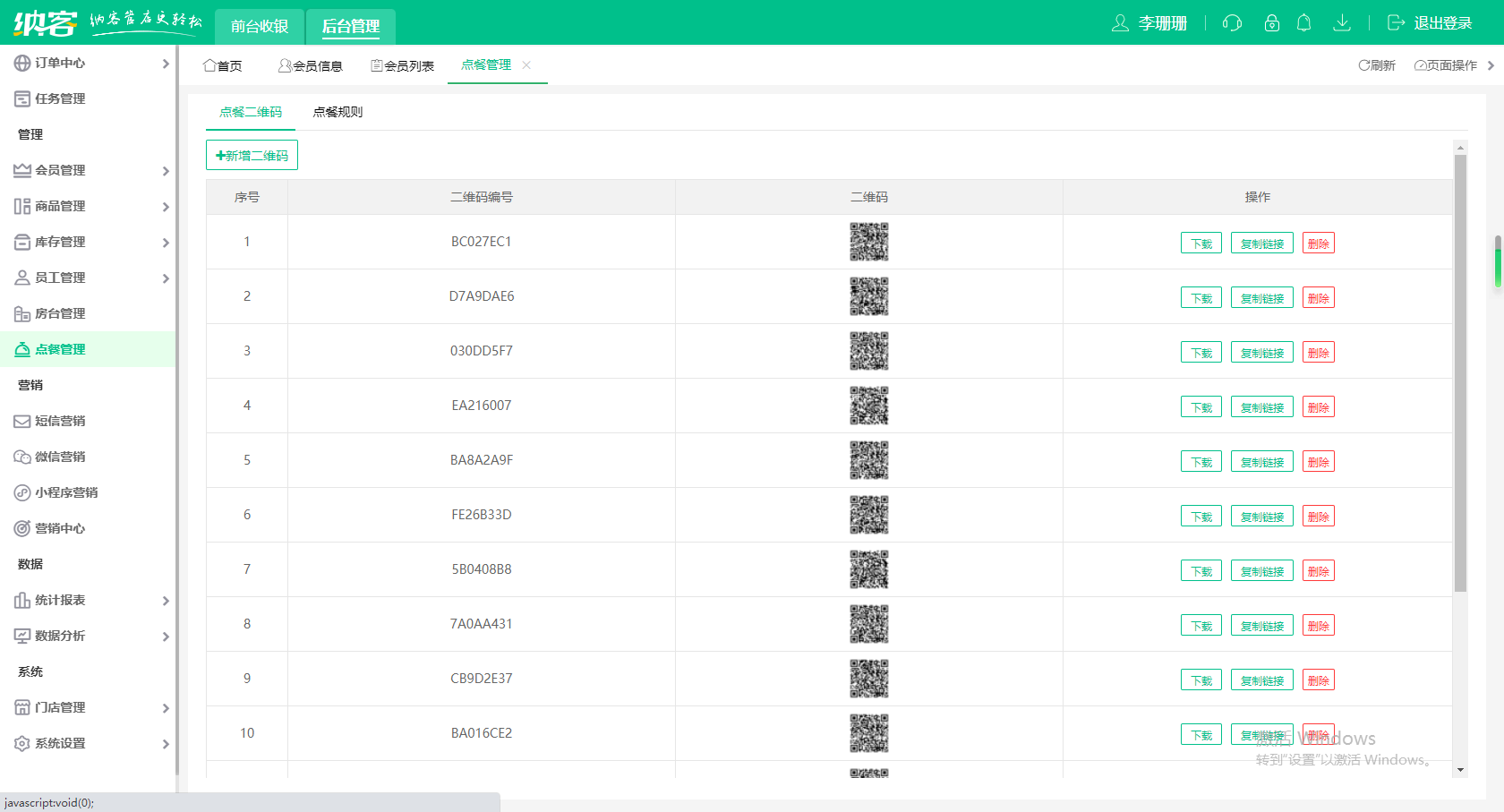Click the user profile icon beside 李珊珊
Viewport: 1504px width, 812px height.
click(x=1120, y=23)
